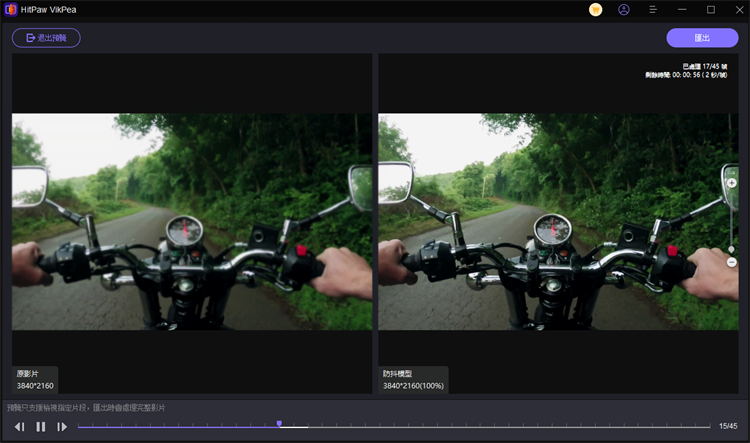Click the shopping cart purchase icon
This screenshot has height=443, width=750.
(596, 10)
